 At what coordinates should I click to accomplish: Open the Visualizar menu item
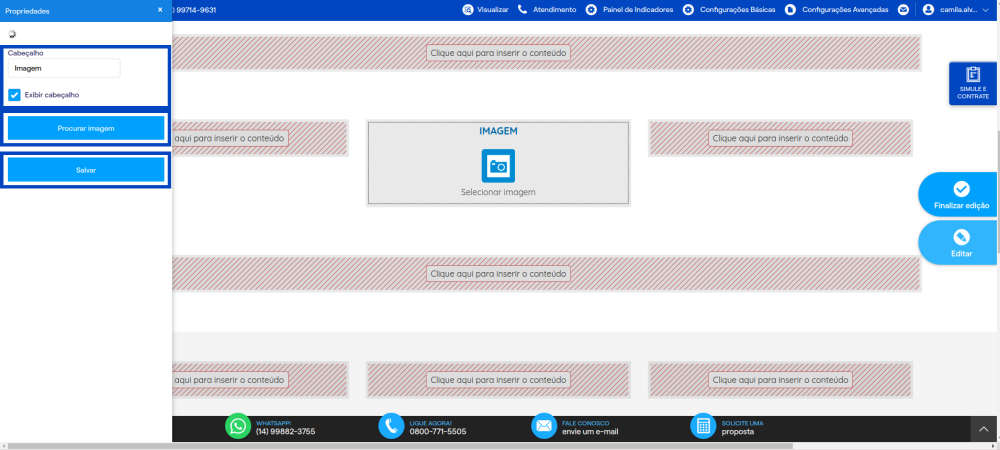485,10
